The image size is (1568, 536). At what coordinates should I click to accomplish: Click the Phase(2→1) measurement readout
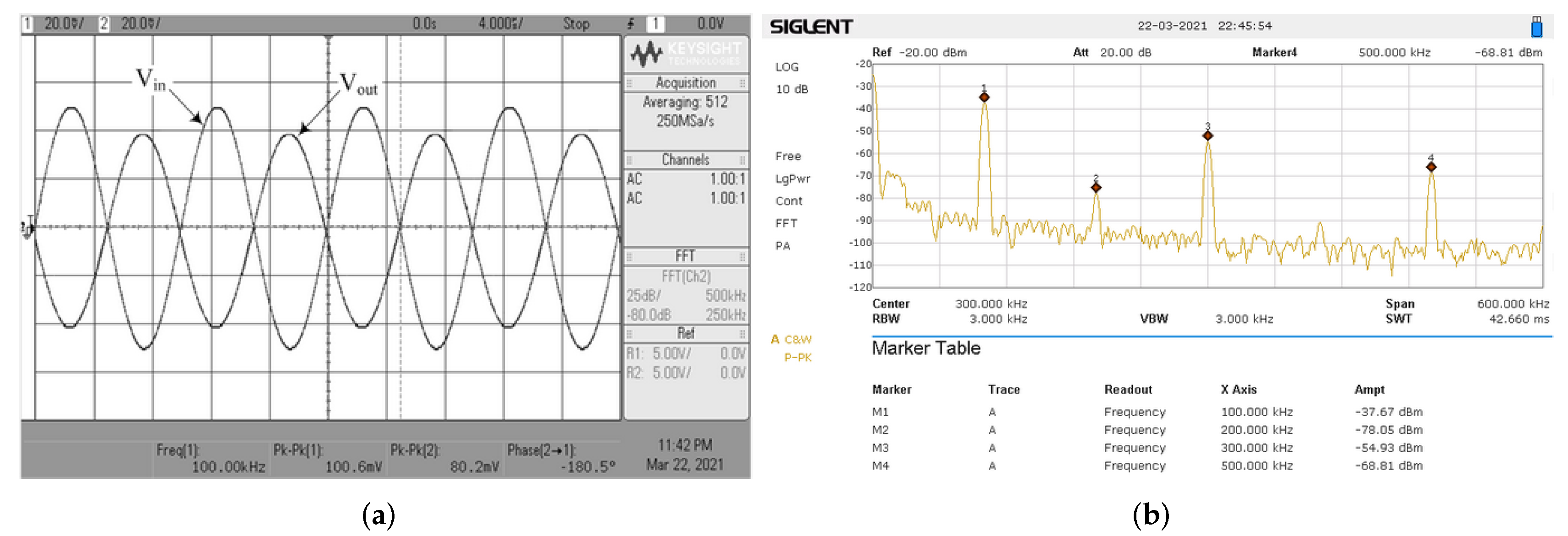562,459
